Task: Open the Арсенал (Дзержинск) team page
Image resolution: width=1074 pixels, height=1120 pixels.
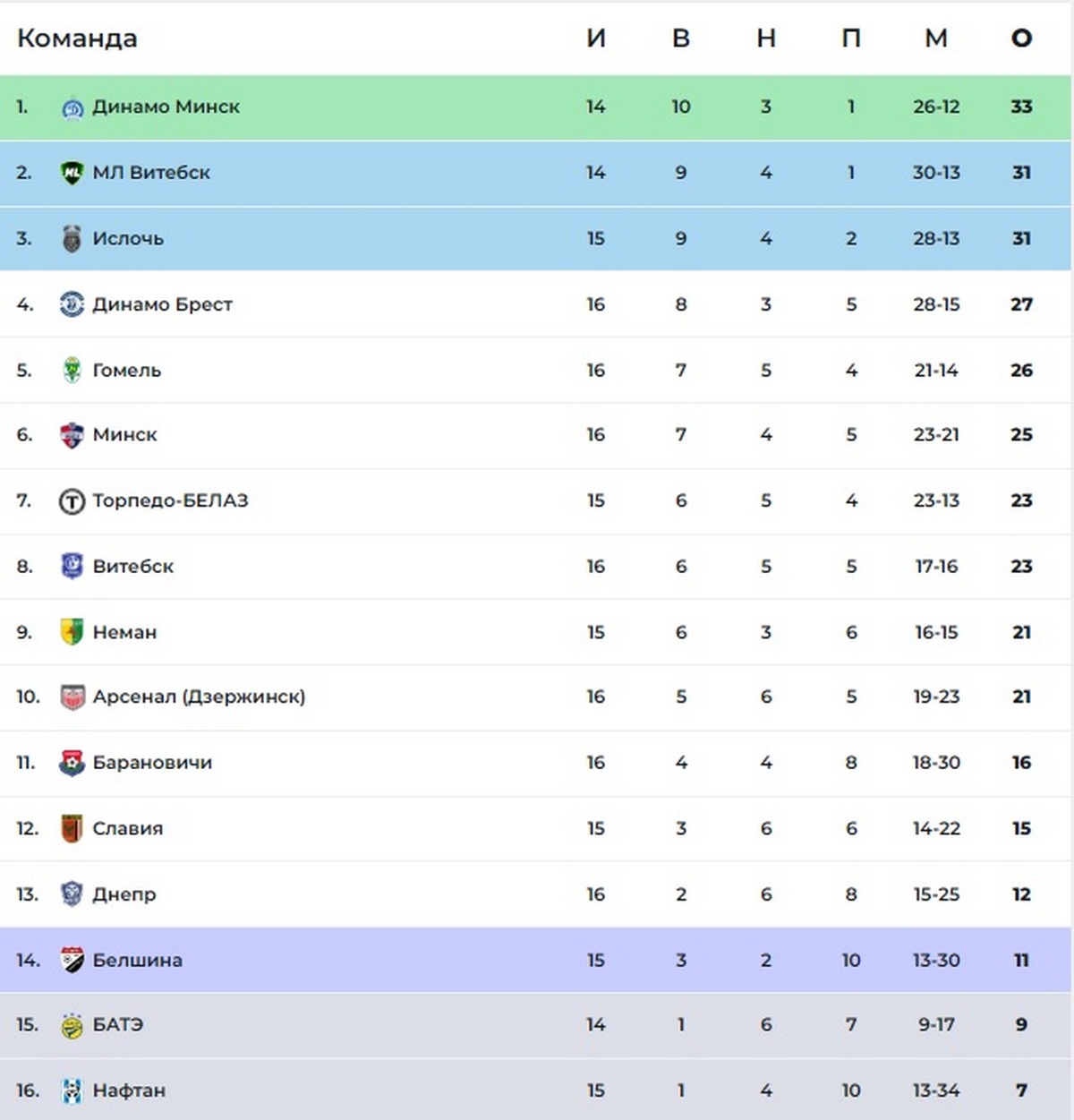Action: pos(199,697)
